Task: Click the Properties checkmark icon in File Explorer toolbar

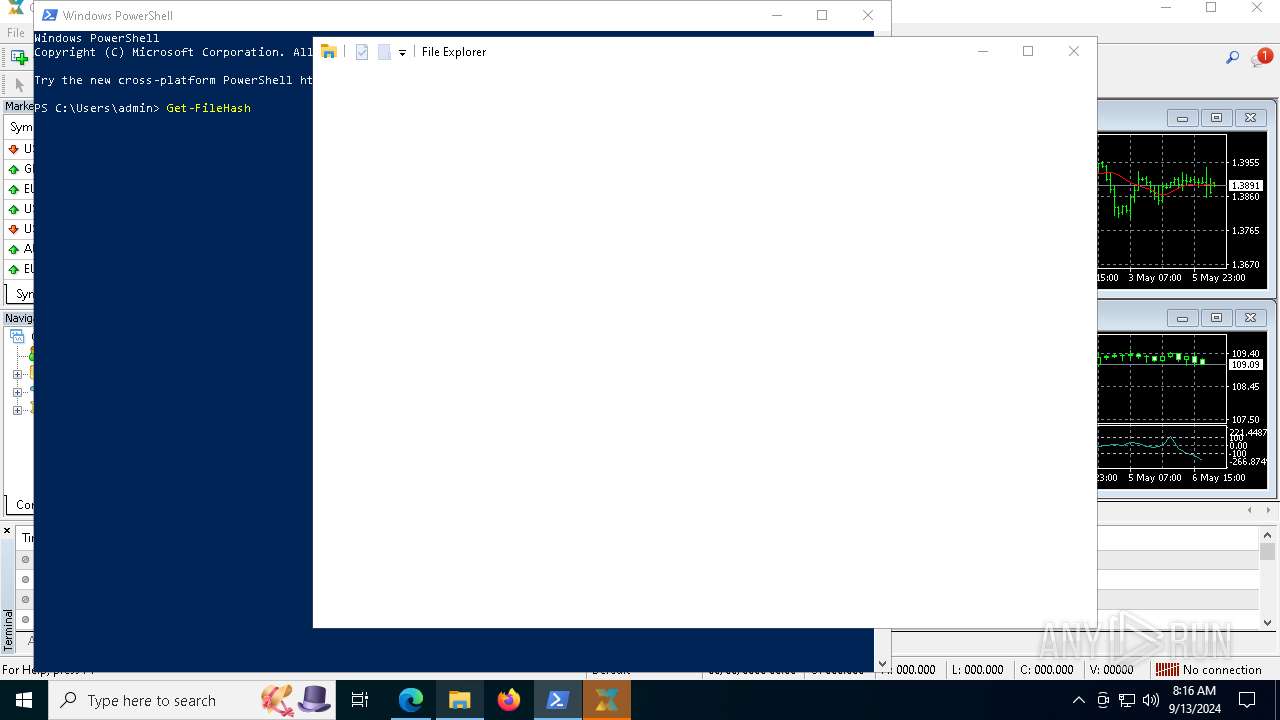Action: 362,52
